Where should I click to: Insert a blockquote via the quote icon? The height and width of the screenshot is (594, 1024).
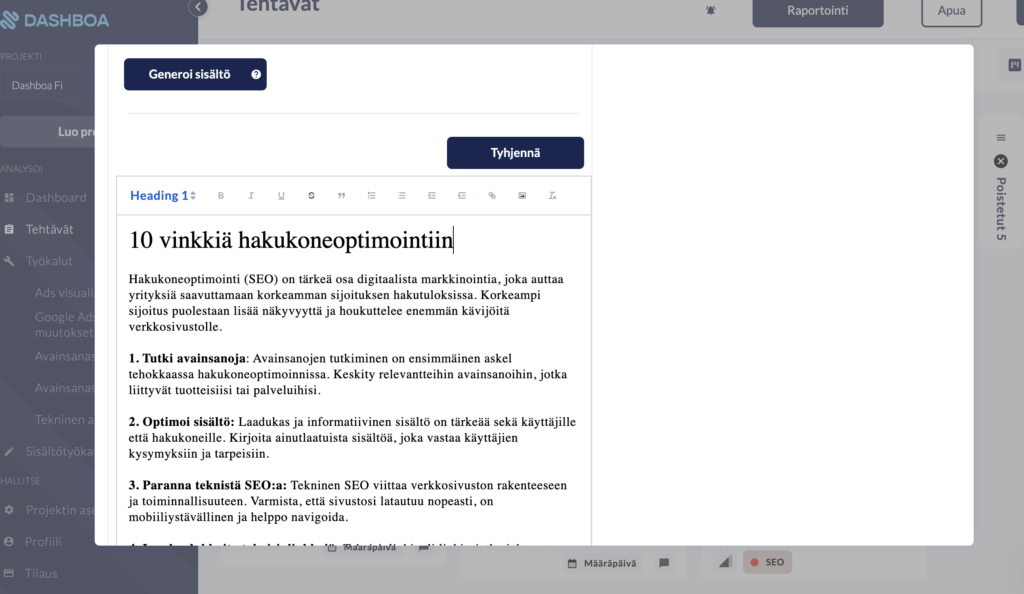[342, 195]
